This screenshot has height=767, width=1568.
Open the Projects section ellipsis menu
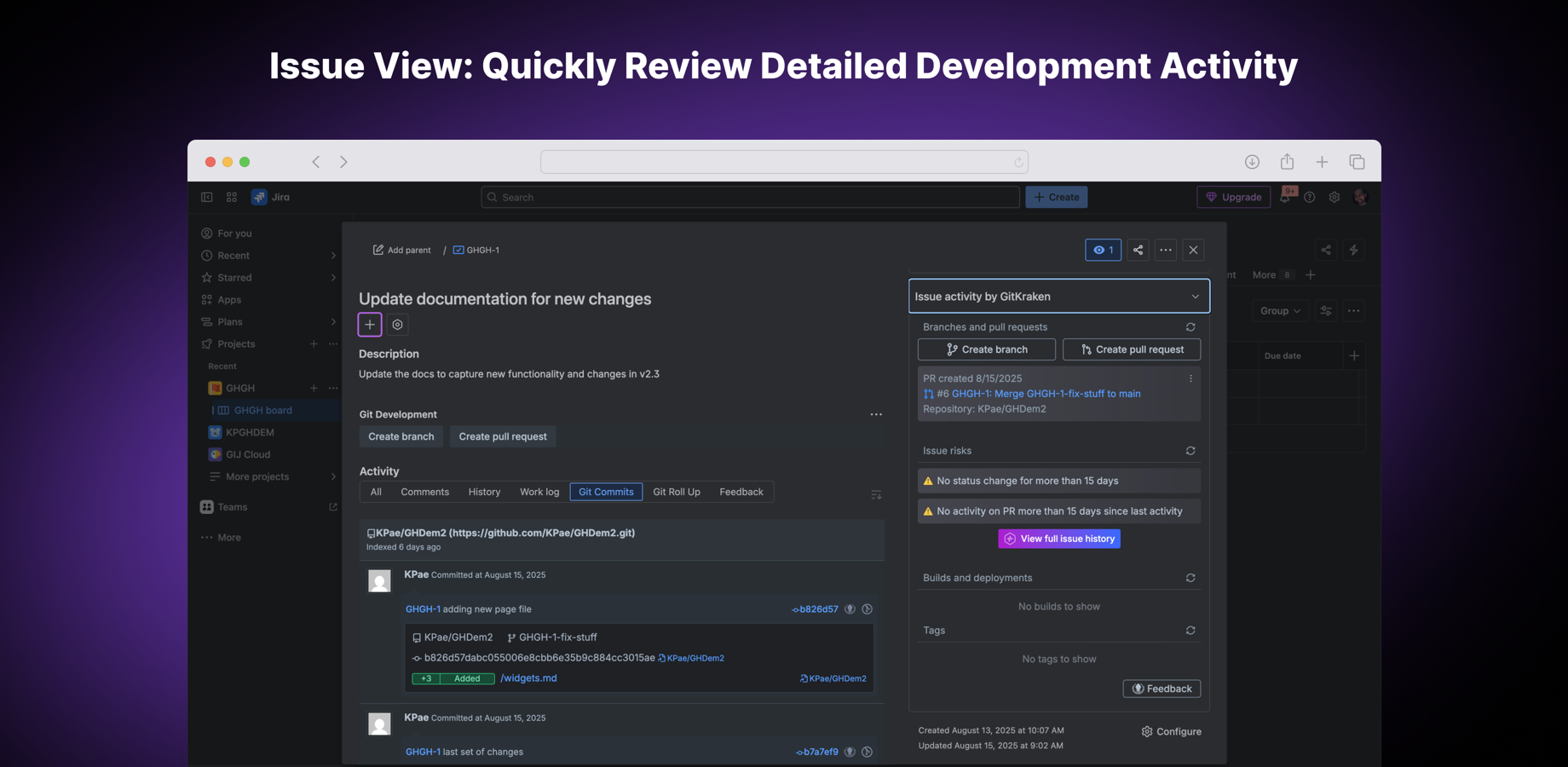pos(333,344)
